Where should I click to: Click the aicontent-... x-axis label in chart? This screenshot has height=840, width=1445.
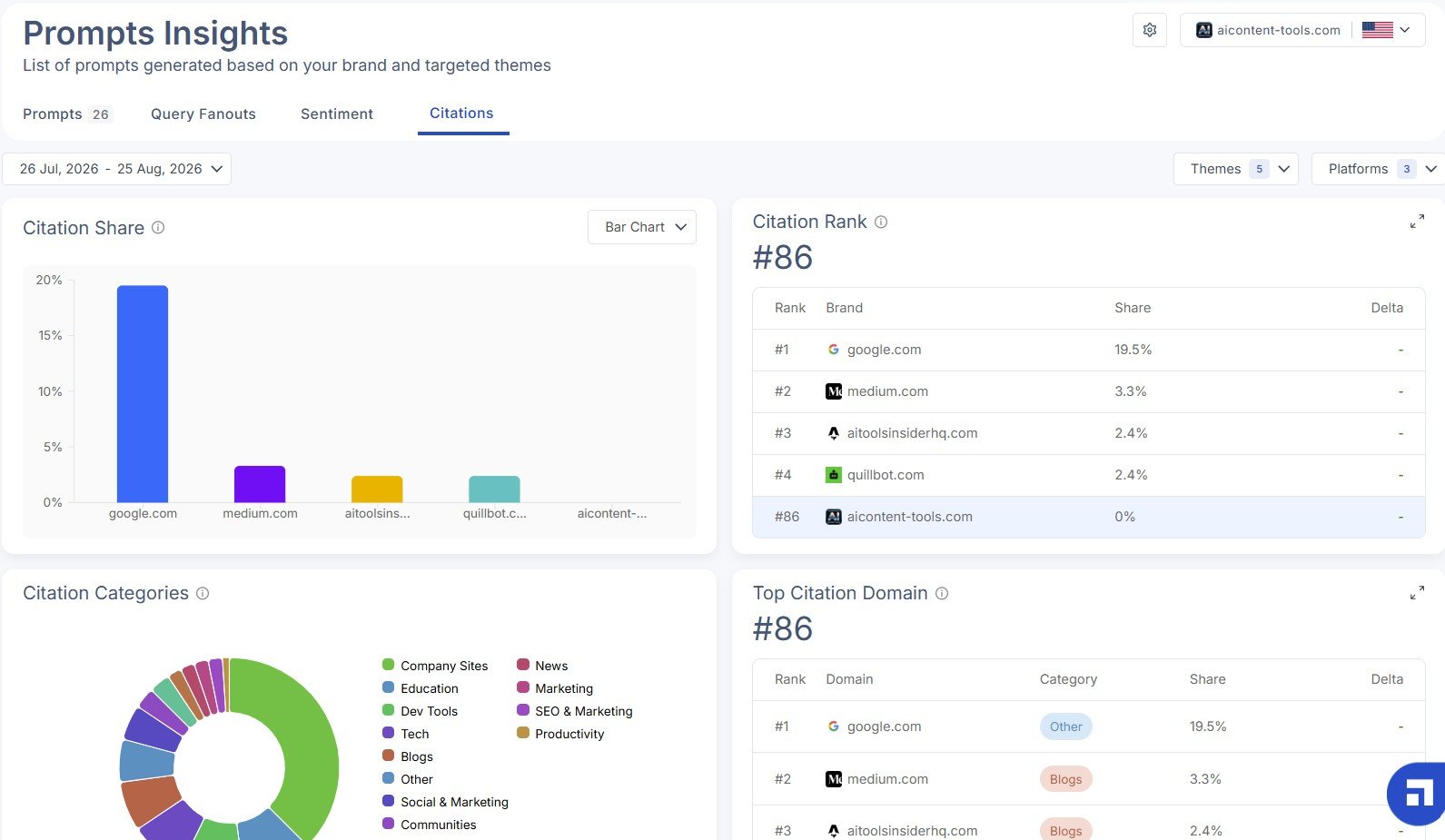click(612, 514)
